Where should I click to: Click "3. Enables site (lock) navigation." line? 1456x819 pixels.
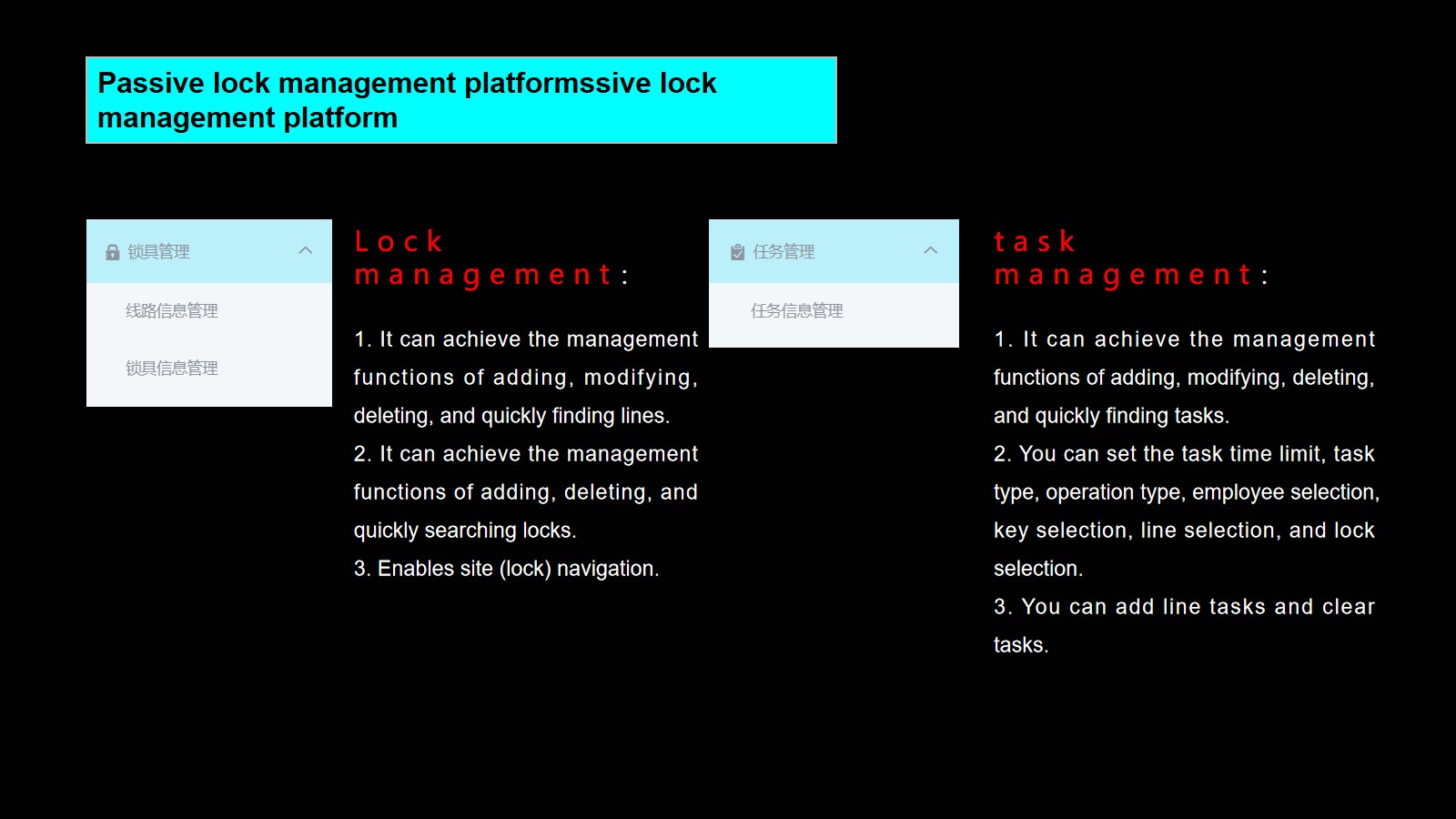coord(506,569)
